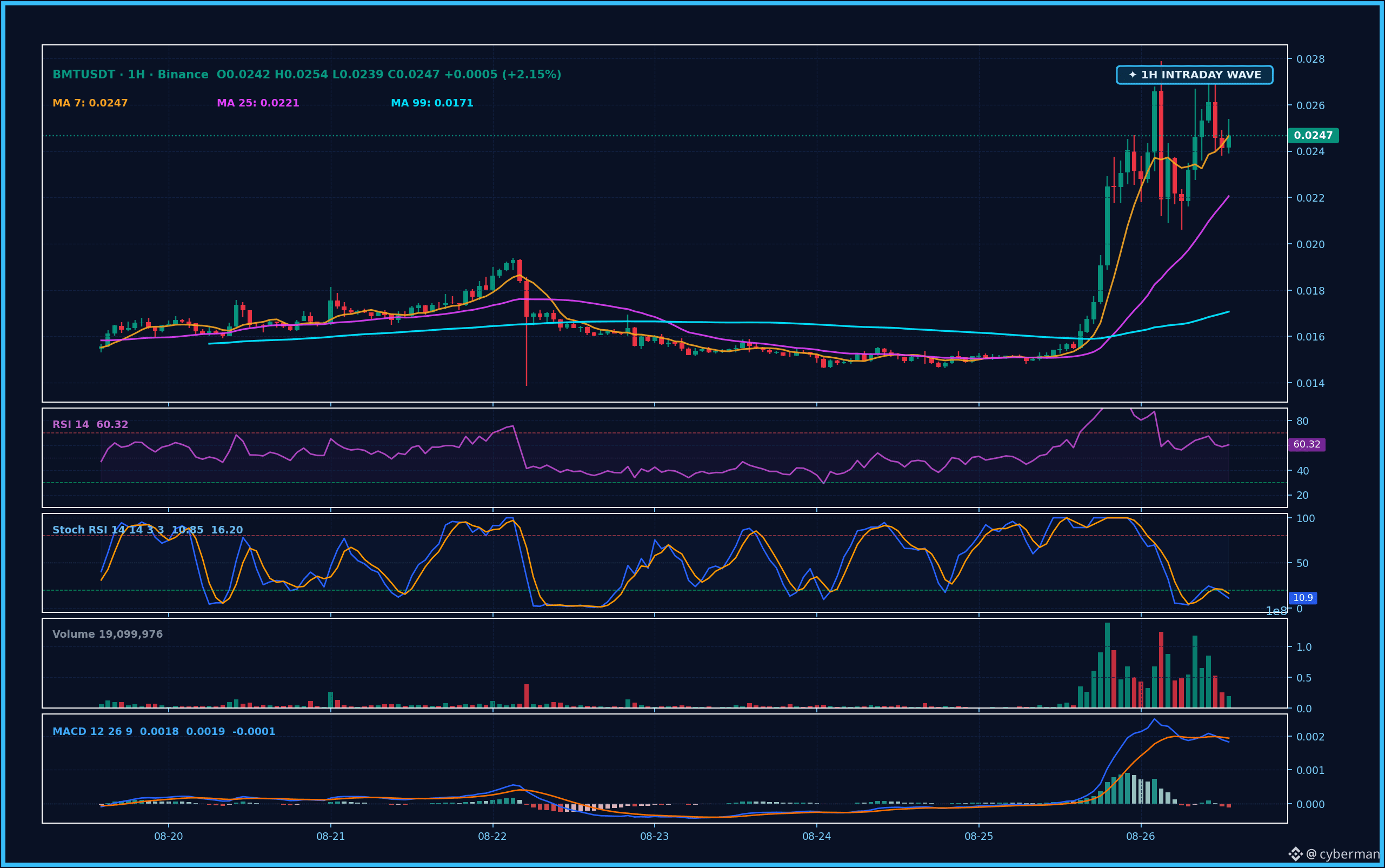Viewport: 1385px width, 868px height.
Task: Click the blue 10.9 Stoch RSI value tag
Action: click(1303, 598)
